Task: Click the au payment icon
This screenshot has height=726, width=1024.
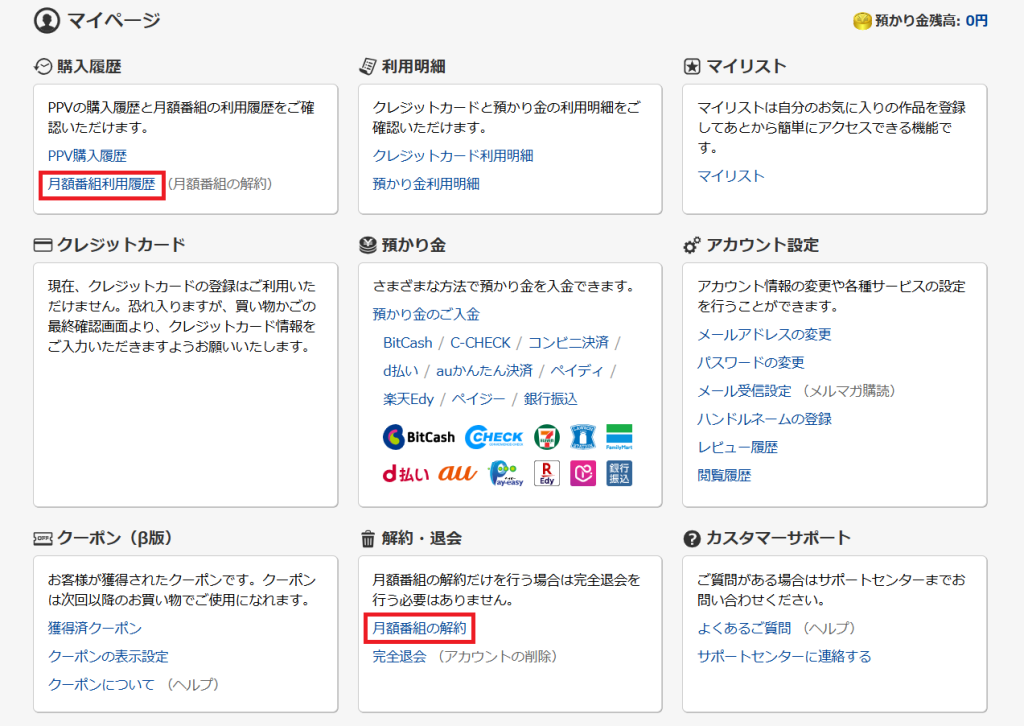Action: (455, 473)
